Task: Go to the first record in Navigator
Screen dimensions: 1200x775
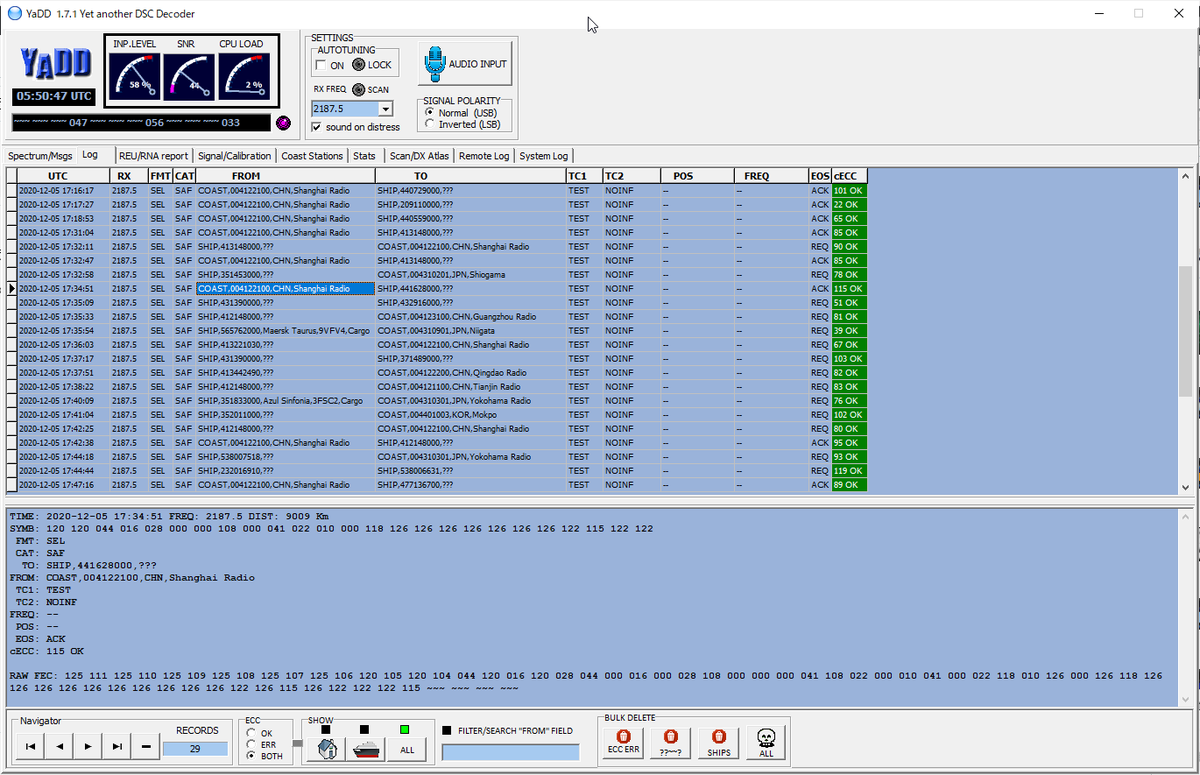Action: pos(30,745)
